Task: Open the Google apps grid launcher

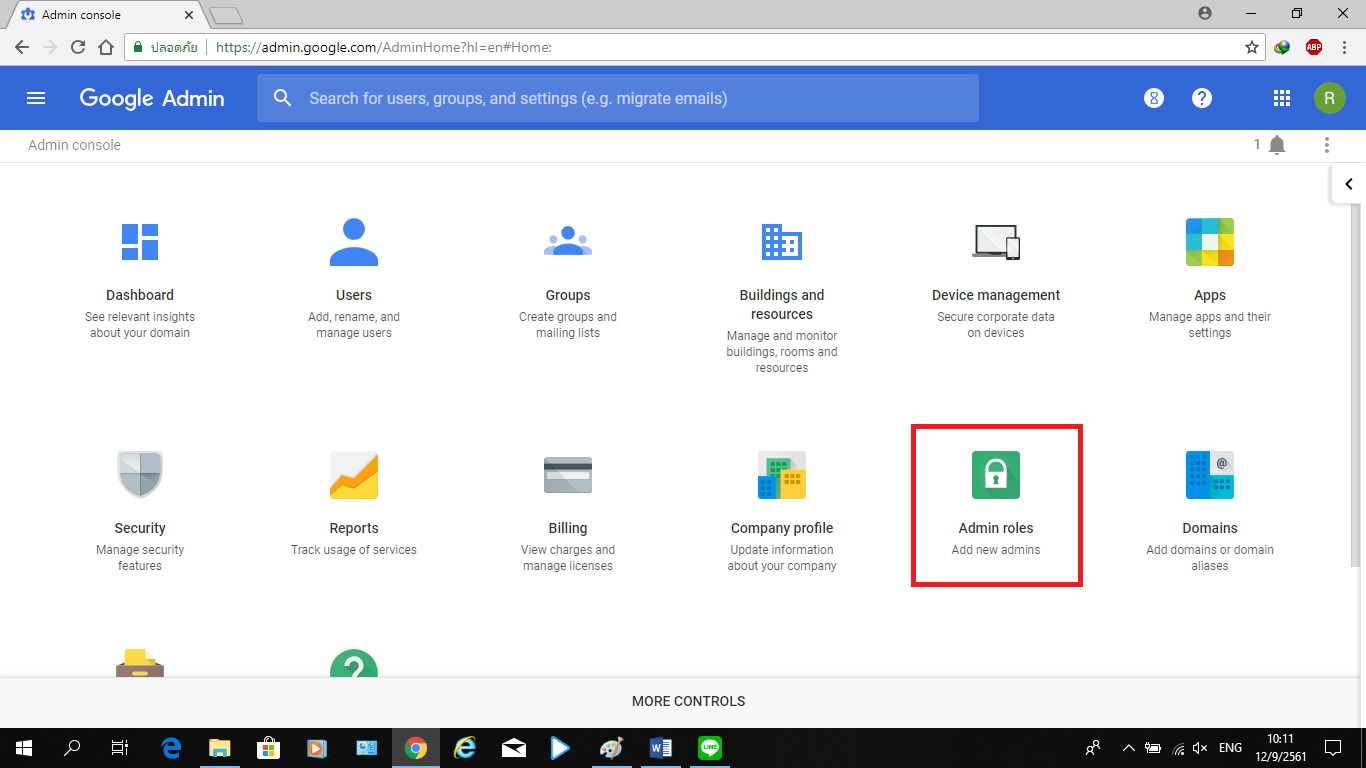Action: 1282,98
